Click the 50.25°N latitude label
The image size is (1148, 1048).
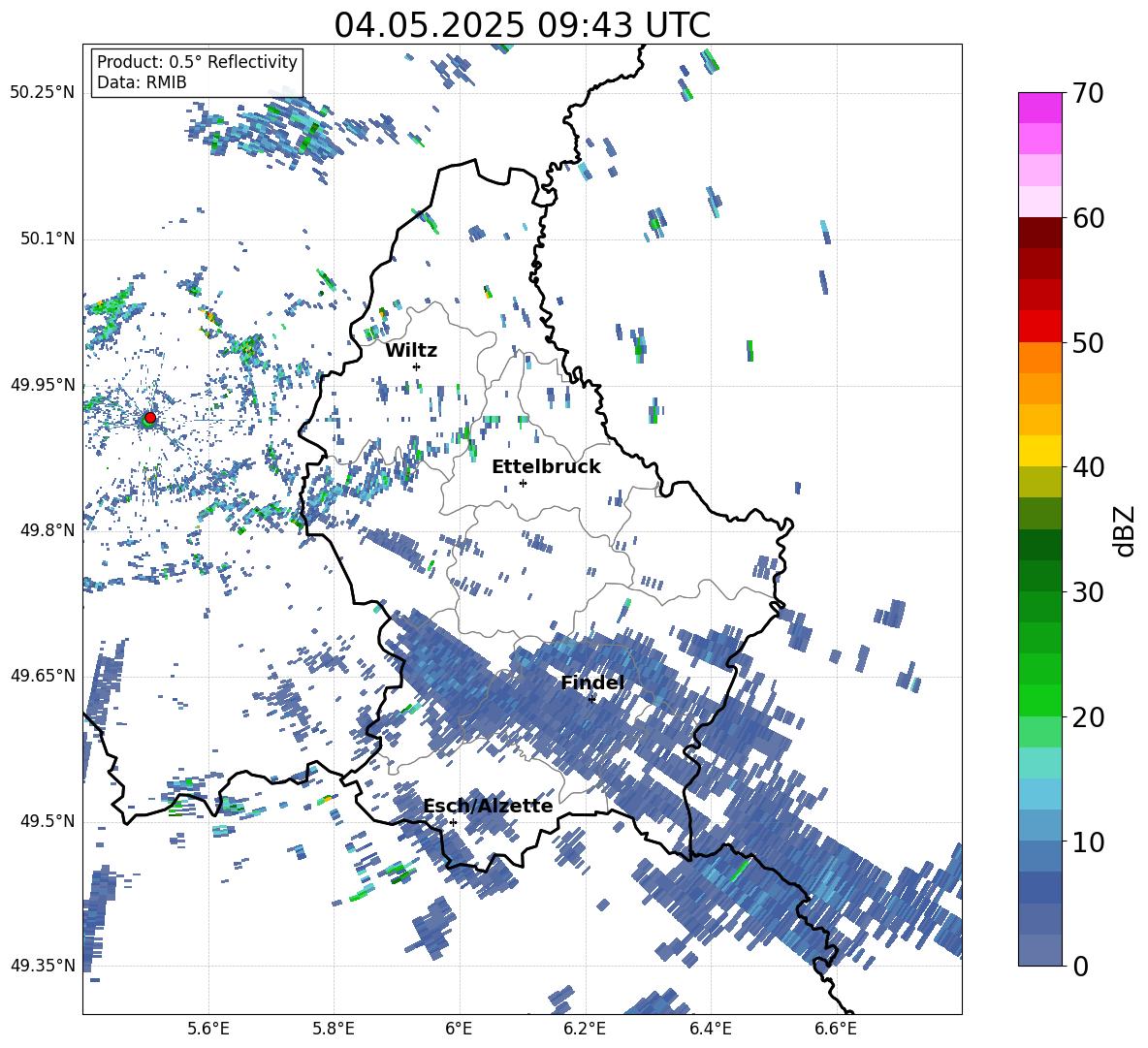43,93
